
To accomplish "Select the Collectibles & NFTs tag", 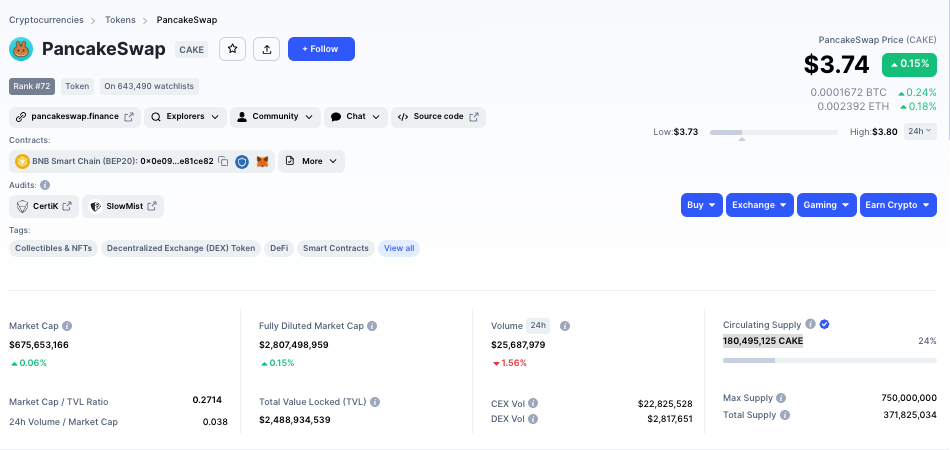I will point(53,248).
